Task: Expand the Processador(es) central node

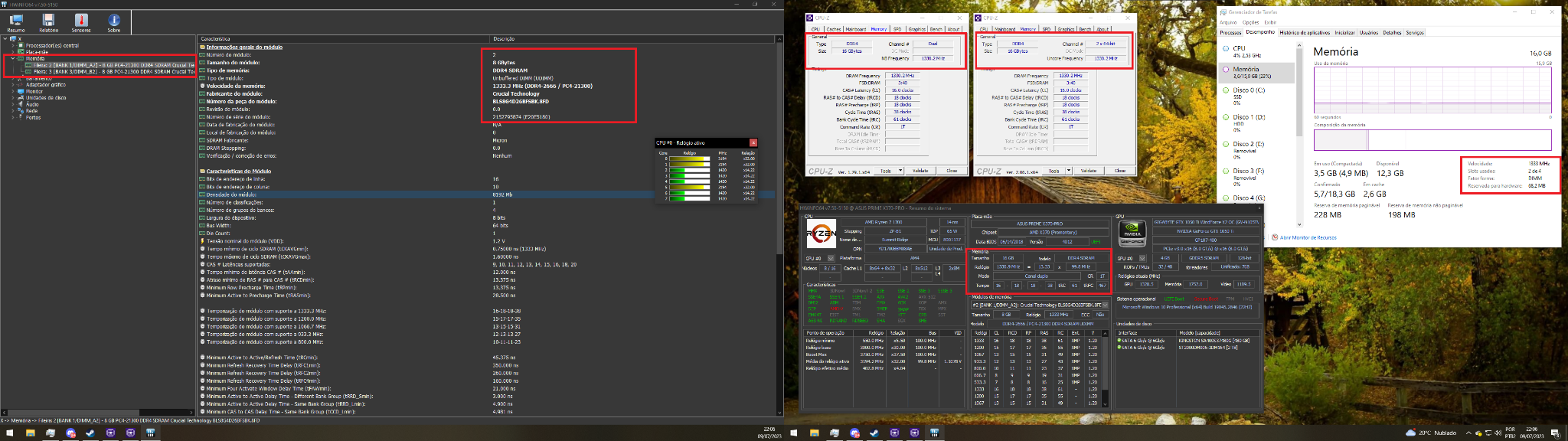Action: tap(14, 46)
